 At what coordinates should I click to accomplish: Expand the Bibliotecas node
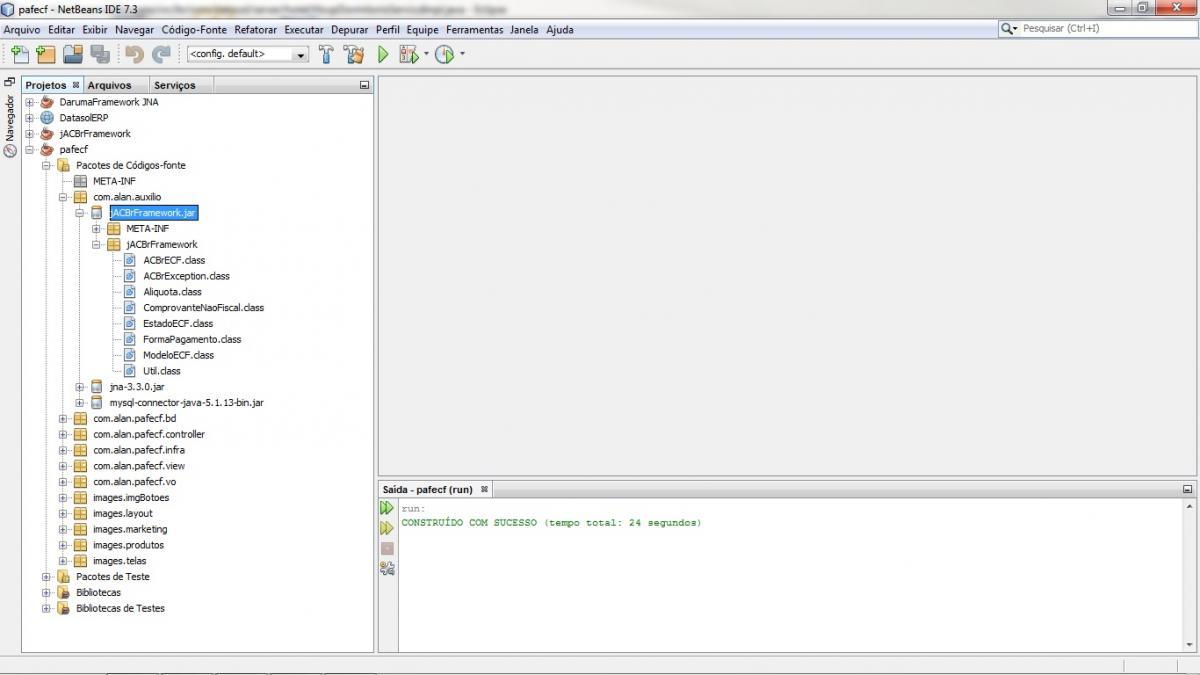(46, 592)
